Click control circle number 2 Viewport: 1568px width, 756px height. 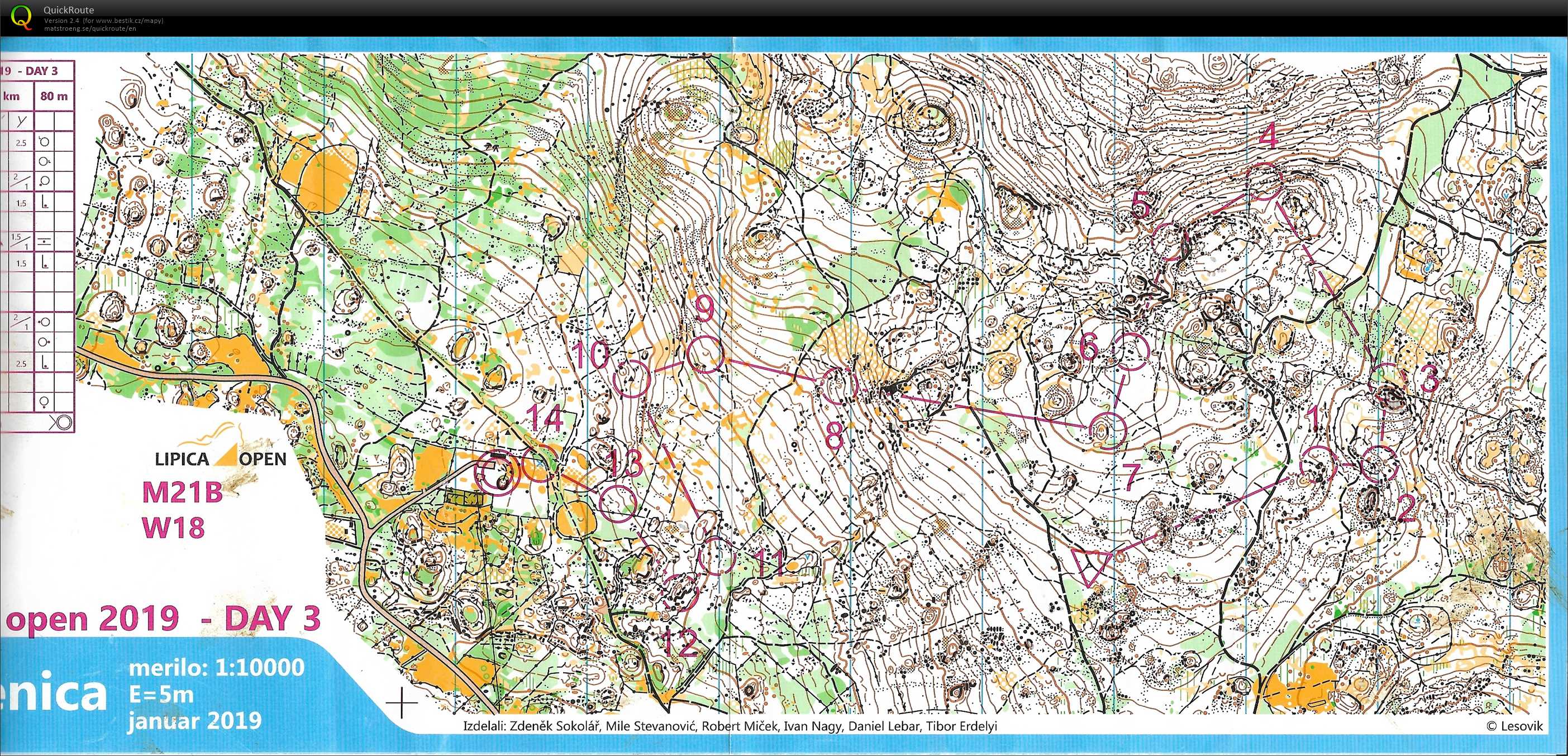tap(1379, 464)
